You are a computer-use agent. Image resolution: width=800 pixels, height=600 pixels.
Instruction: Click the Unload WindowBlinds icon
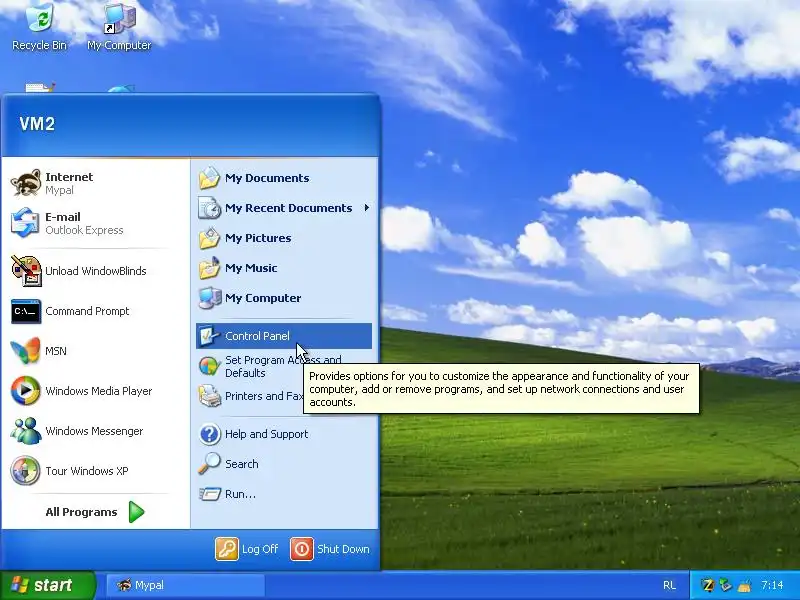pos(26,270)
